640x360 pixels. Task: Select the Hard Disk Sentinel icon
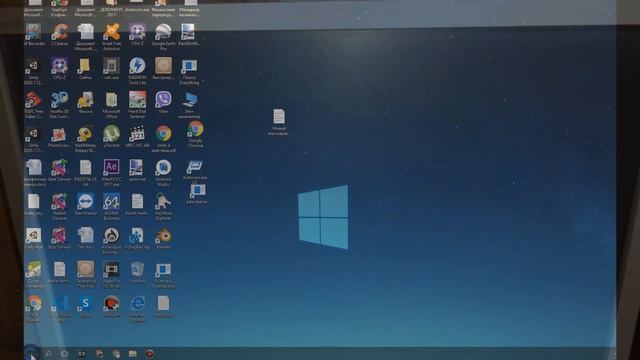click(x=137, y=105)
